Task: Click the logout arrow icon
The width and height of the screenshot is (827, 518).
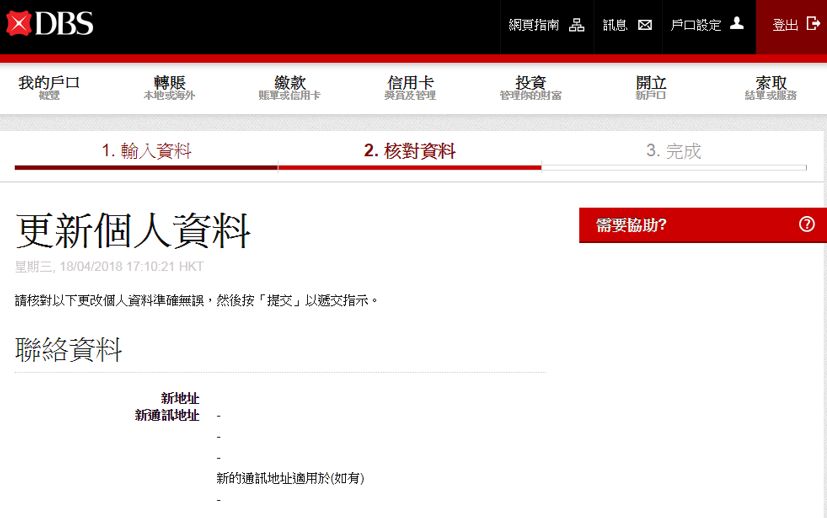Action: click(813, 24)
